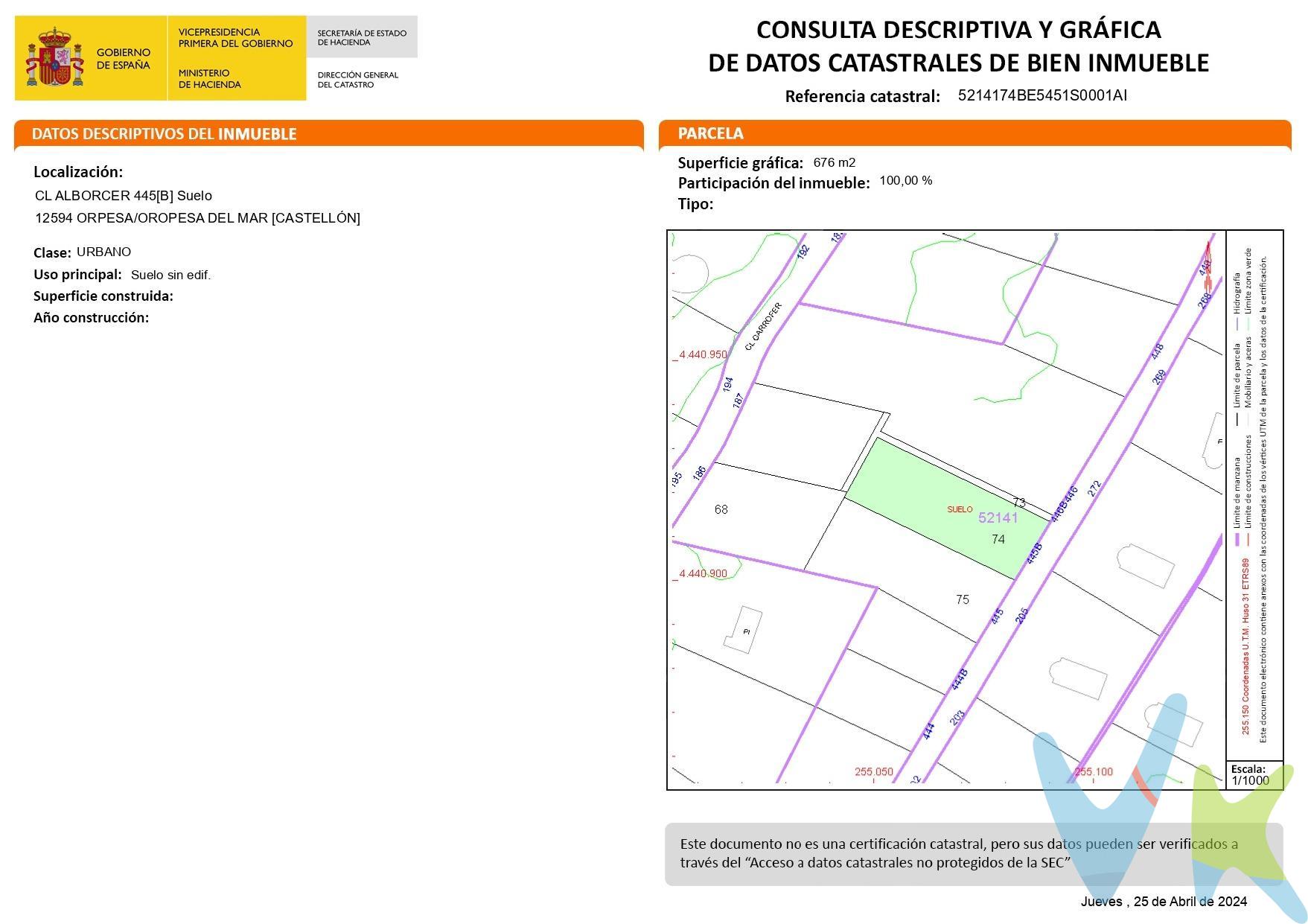Click the 'Tipo:' label under Parcela
The image size is (1308, 924).
(695, 204)
